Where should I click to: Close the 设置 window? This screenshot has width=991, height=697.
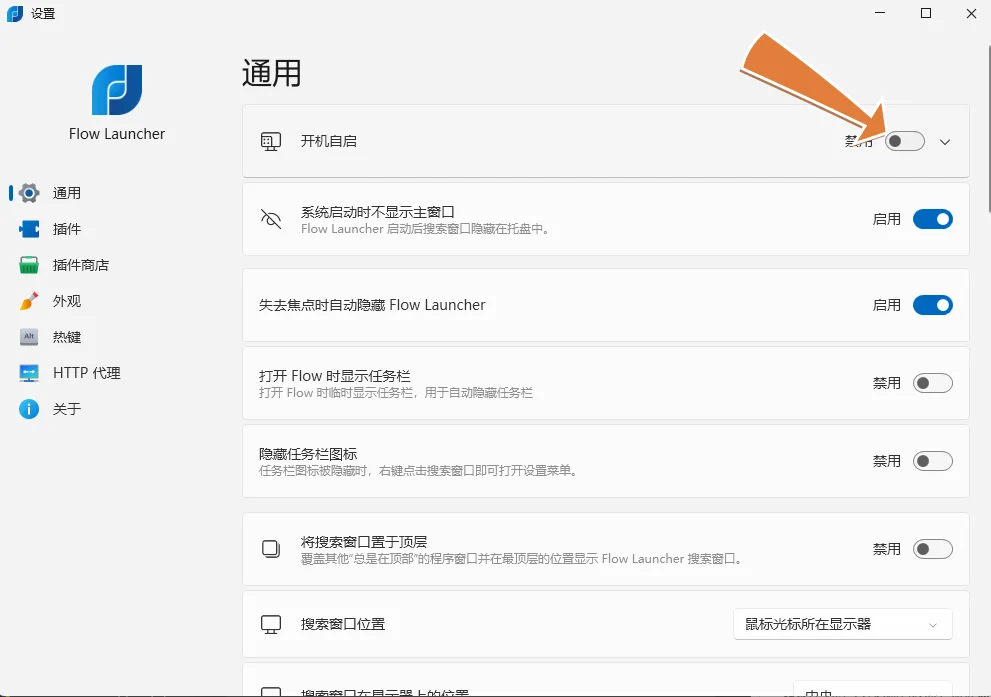pyautogui.click(x=971, y=13)
